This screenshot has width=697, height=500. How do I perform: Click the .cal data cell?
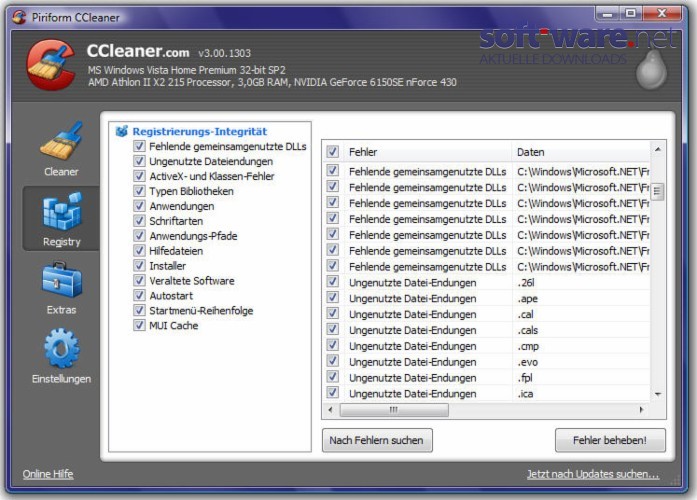tap(525, 314)
